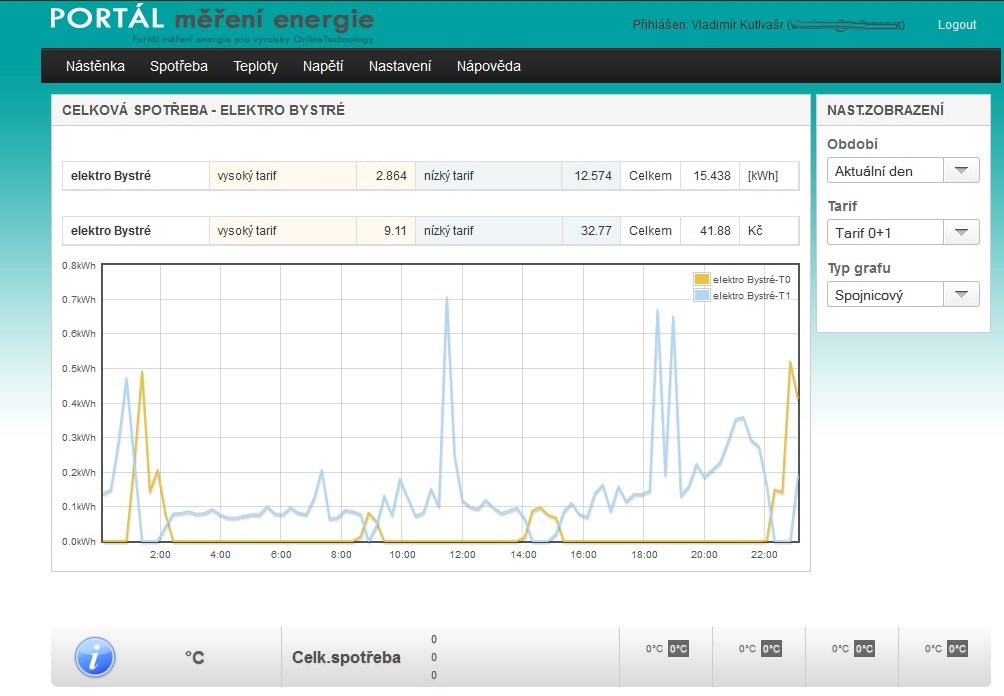Open the Napětí menu
1004x696 pixels.
coord(323,67)
